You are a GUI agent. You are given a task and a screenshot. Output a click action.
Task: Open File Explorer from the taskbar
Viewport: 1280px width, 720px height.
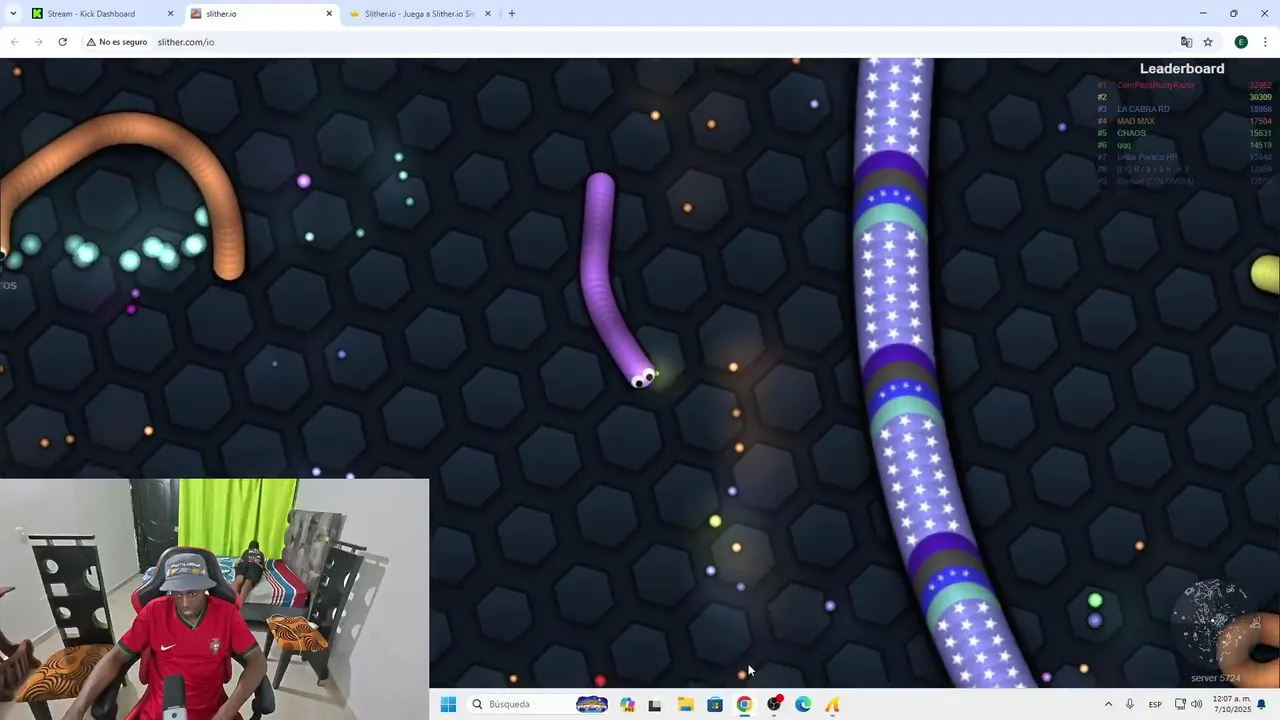tap(685, 704)
